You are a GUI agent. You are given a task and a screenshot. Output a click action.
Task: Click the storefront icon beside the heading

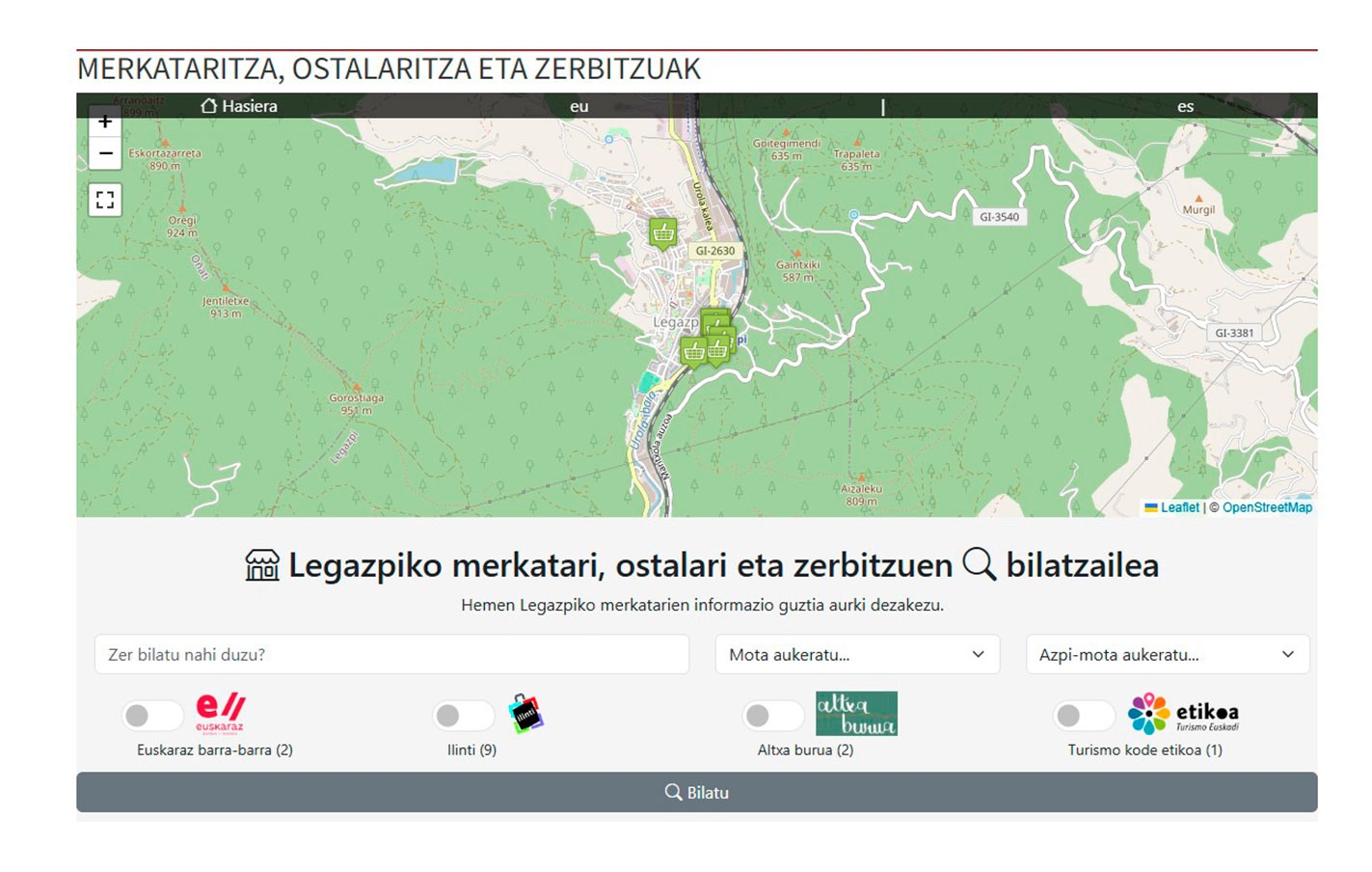point(262,565)
